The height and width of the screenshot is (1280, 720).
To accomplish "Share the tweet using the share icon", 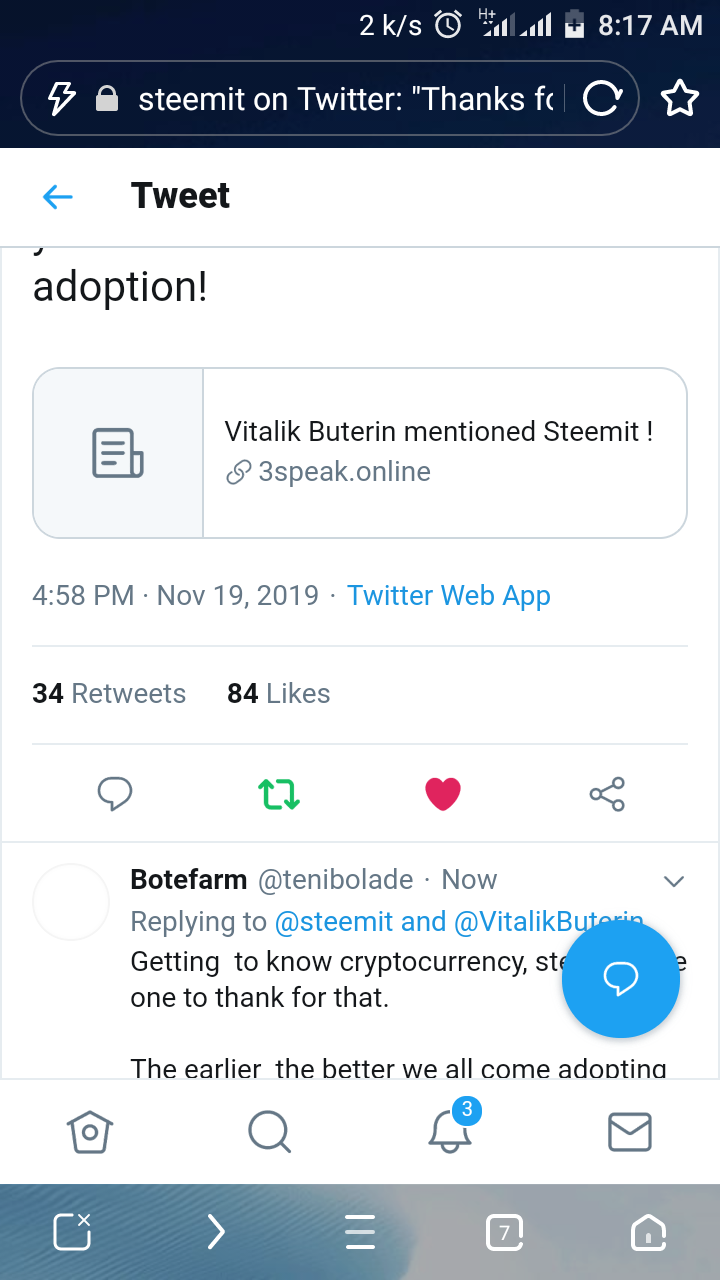I will [x=607, y=794].
